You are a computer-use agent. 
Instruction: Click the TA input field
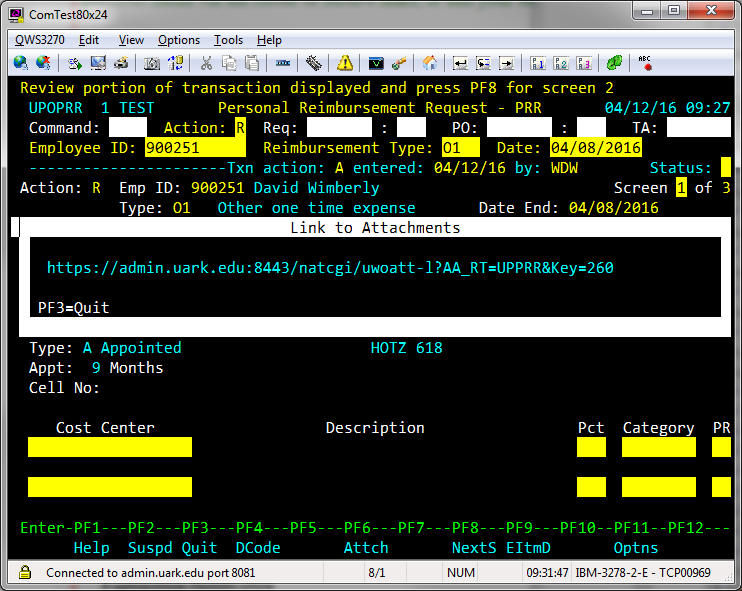click(698, 127)
